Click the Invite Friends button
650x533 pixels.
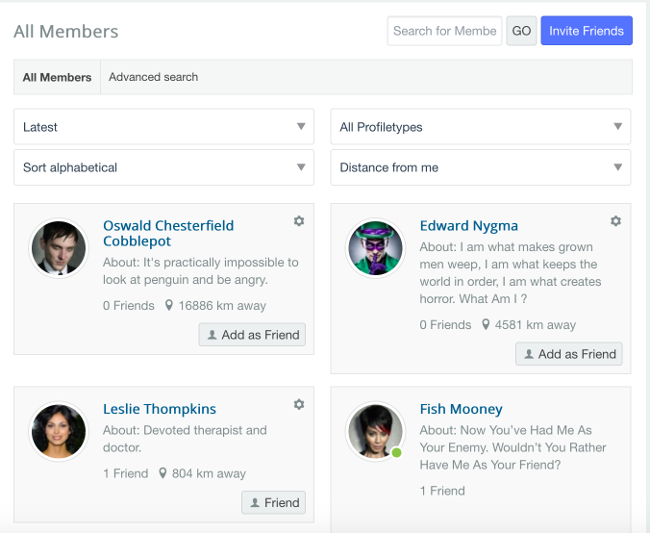coord(587,31)
